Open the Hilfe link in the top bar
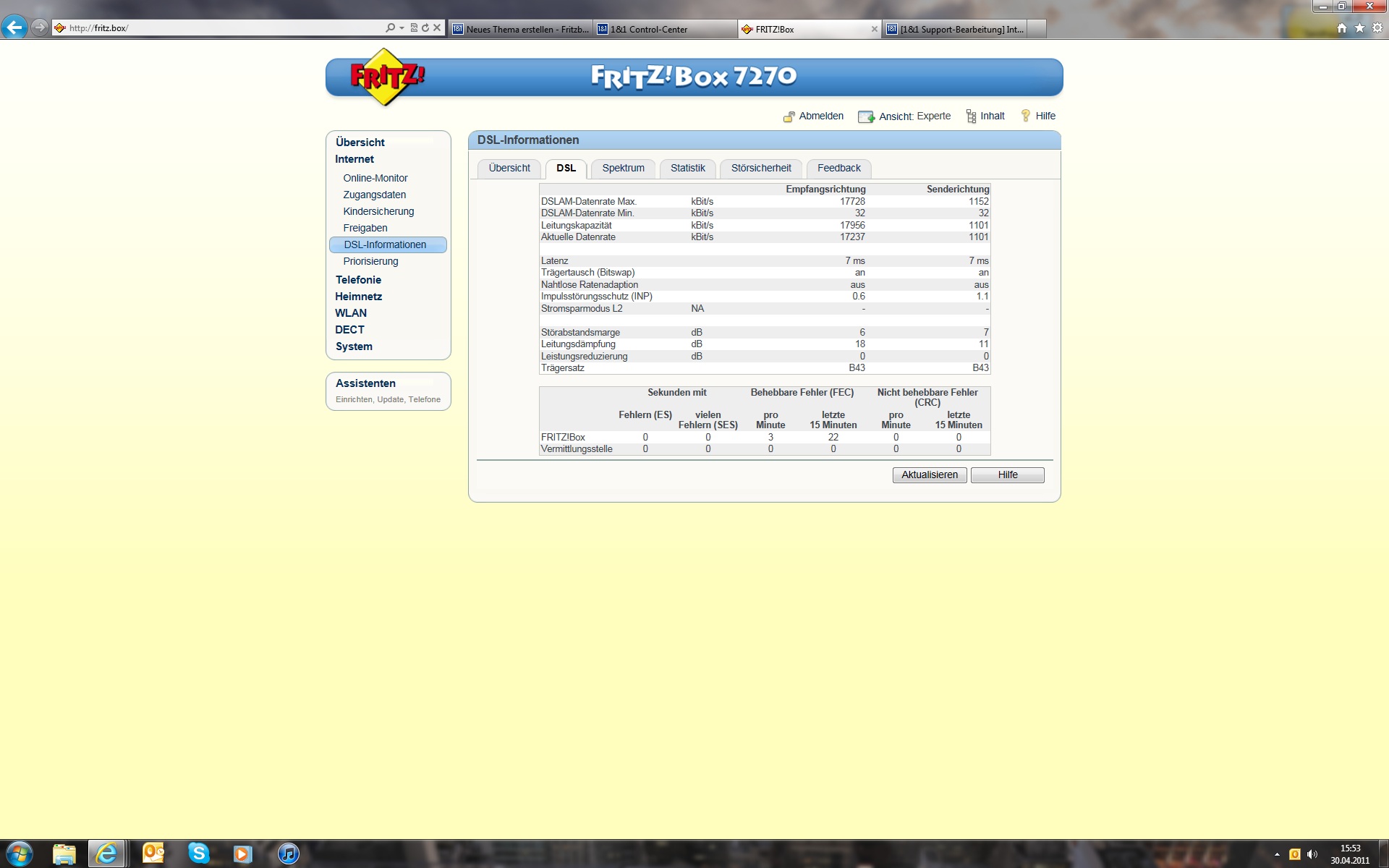 1045,116
